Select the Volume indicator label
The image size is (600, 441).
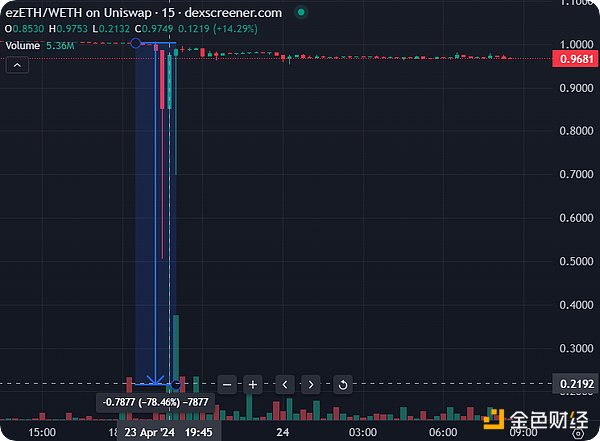click(23, 45)
